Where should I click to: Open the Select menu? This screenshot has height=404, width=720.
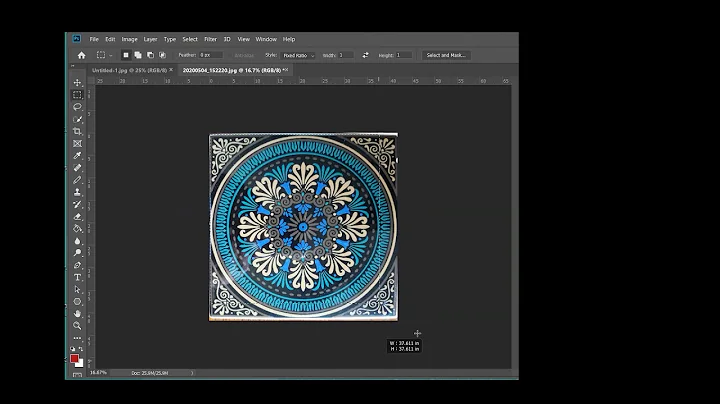pyautogui.click(x=190, y=39)
